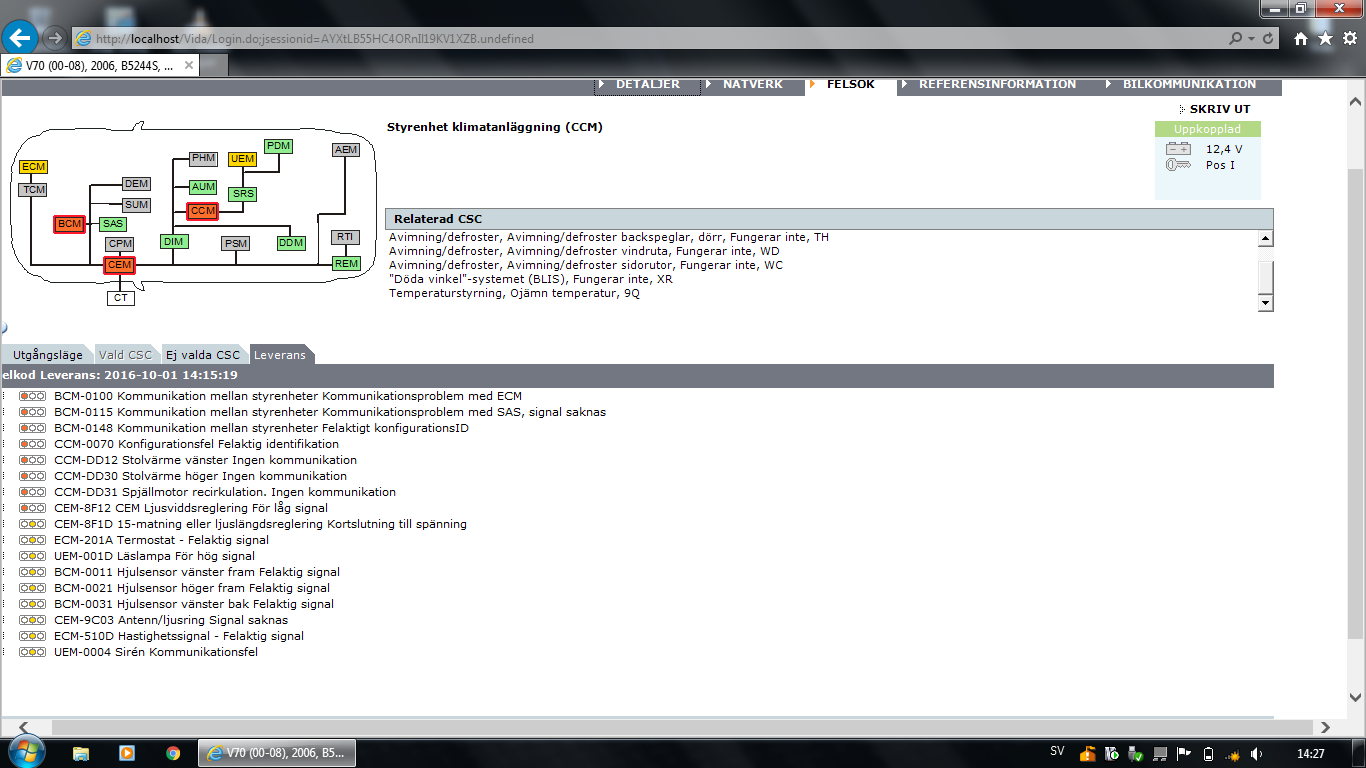Screen dimensions: 1366x768
Task: Open the Windows Start menu
Action: pos(24,752)
